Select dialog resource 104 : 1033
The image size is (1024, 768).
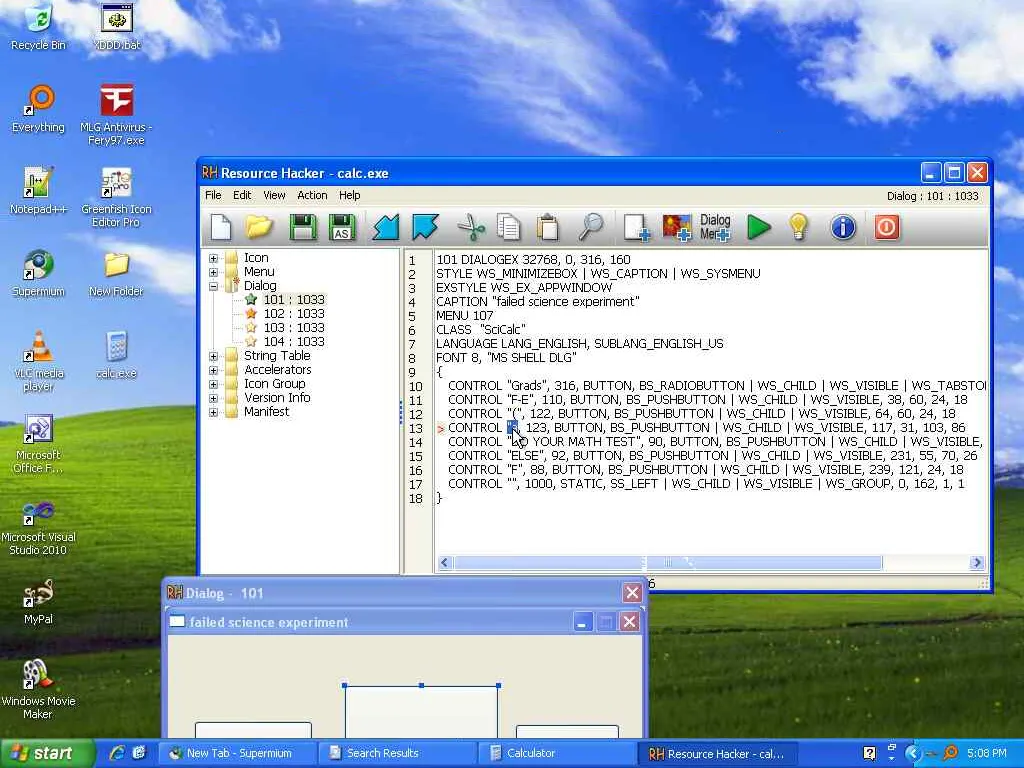point(294,342)
